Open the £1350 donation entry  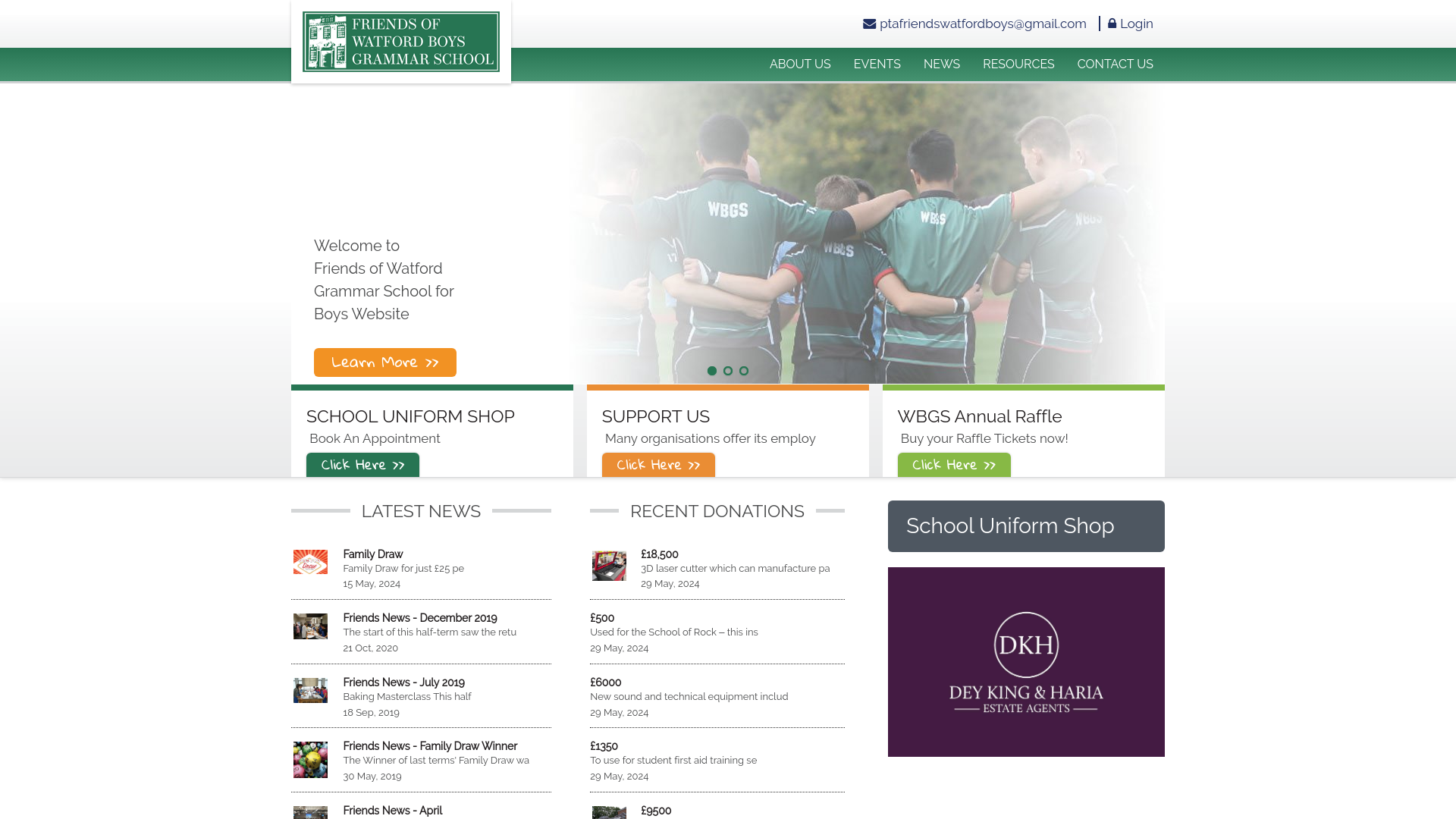click(x=604, y=746)
